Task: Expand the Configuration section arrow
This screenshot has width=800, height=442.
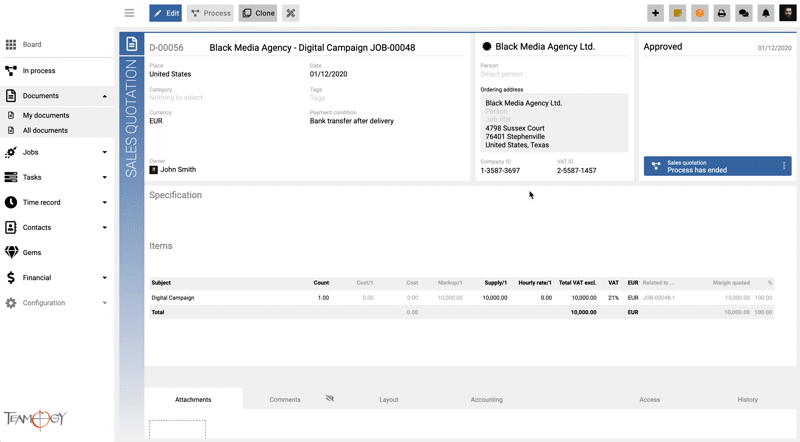Action: 105,303
